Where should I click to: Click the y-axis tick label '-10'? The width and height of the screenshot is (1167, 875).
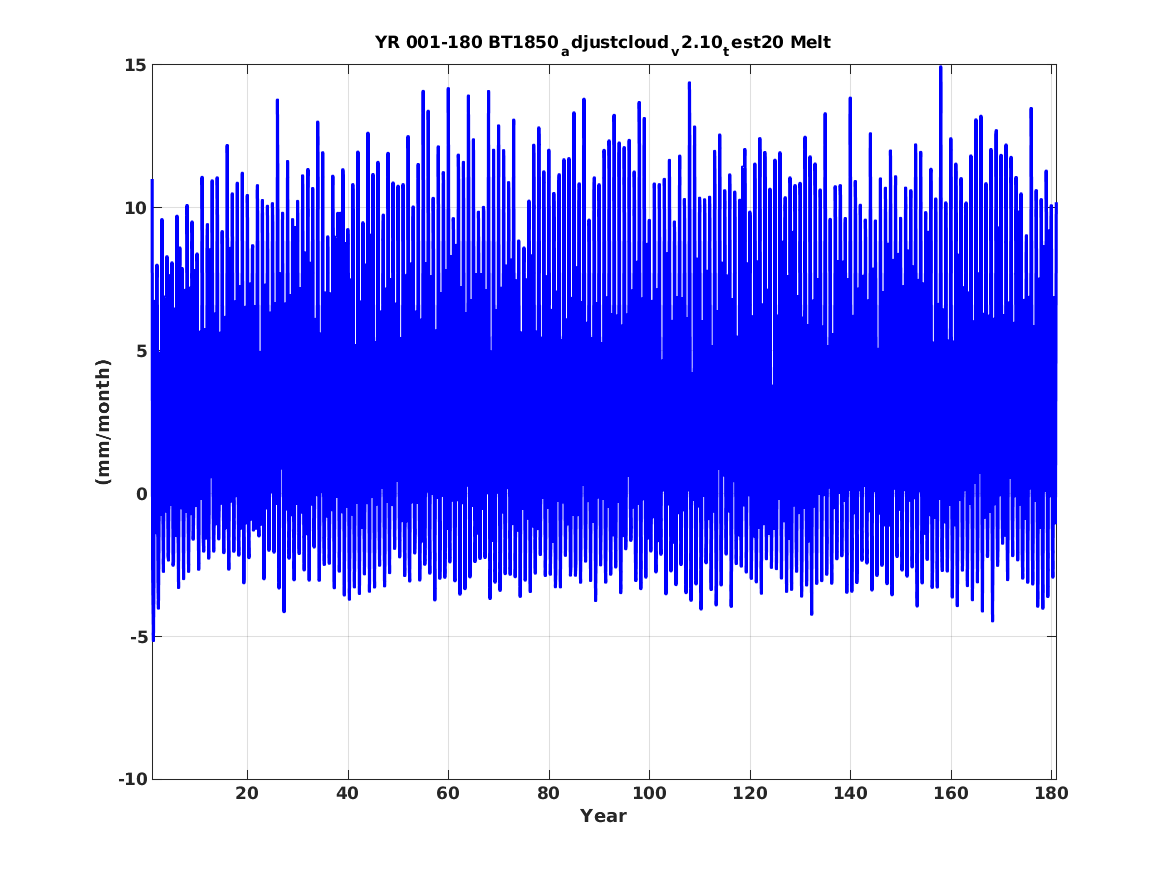[132, 779]
